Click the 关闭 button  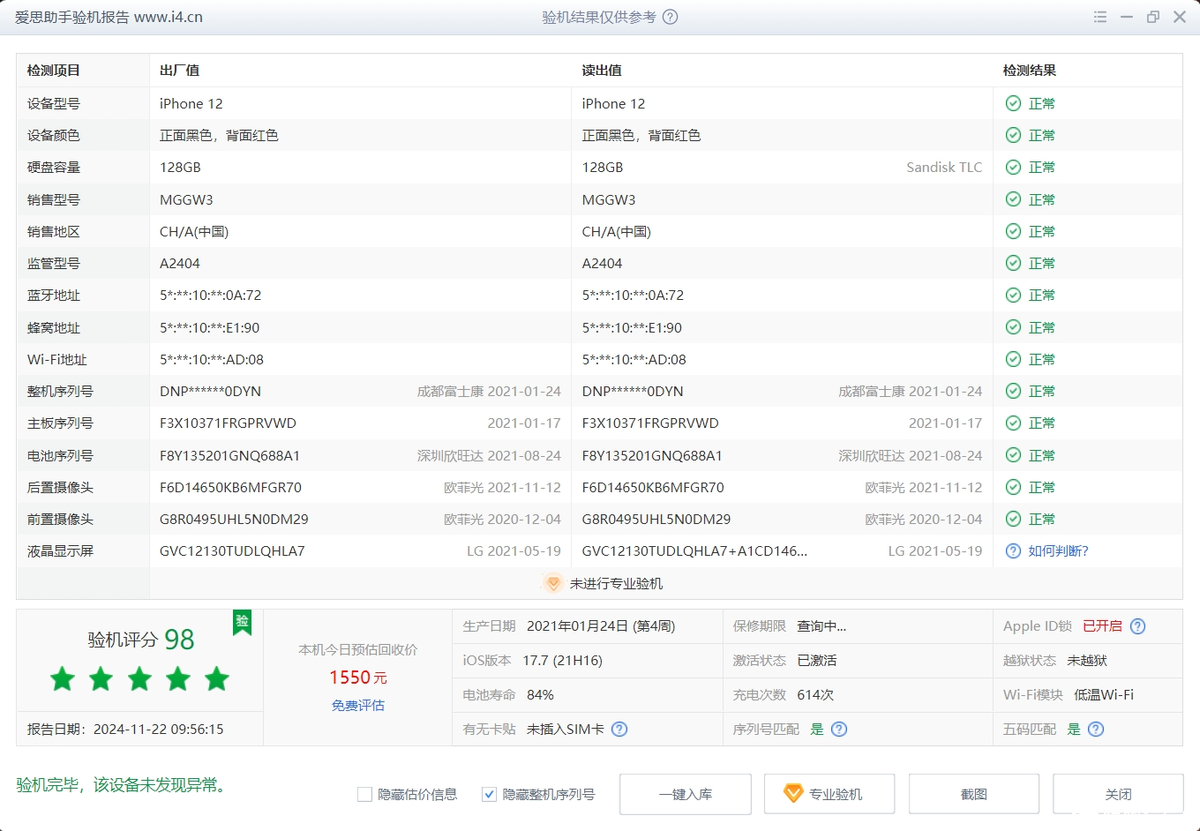[1118, 794]
